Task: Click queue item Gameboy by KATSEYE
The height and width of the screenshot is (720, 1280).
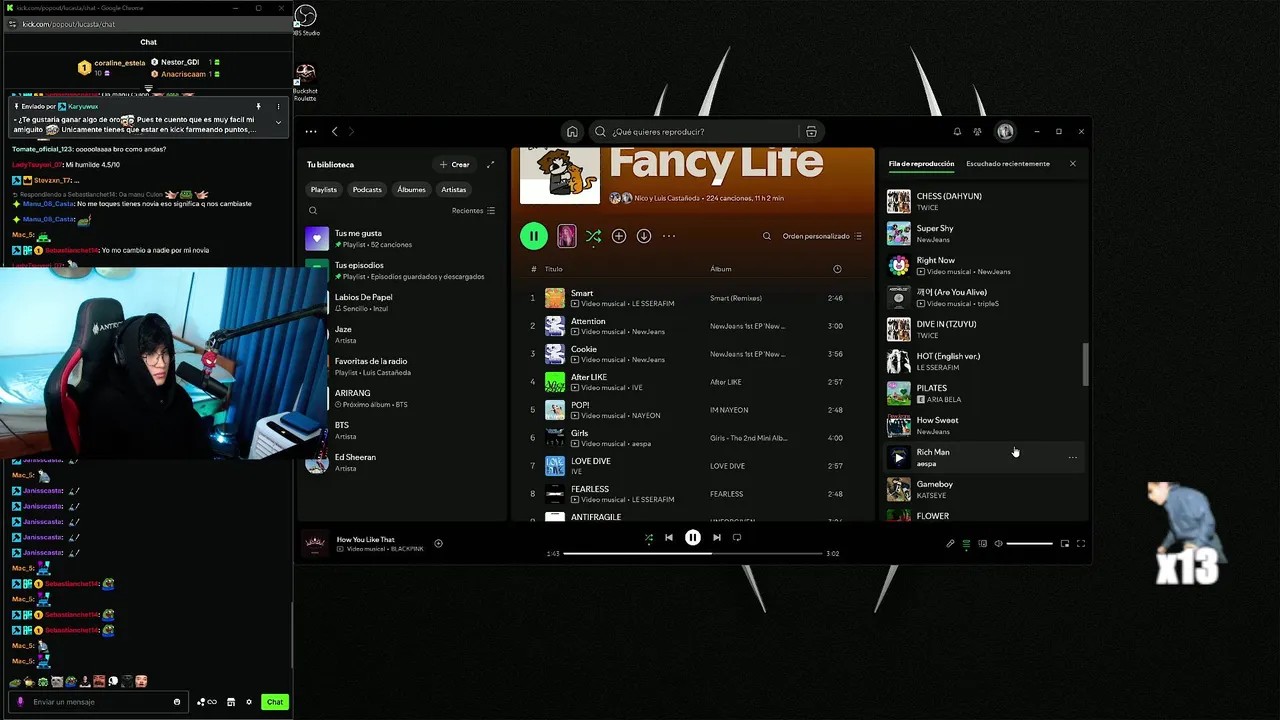Action: 984,489
